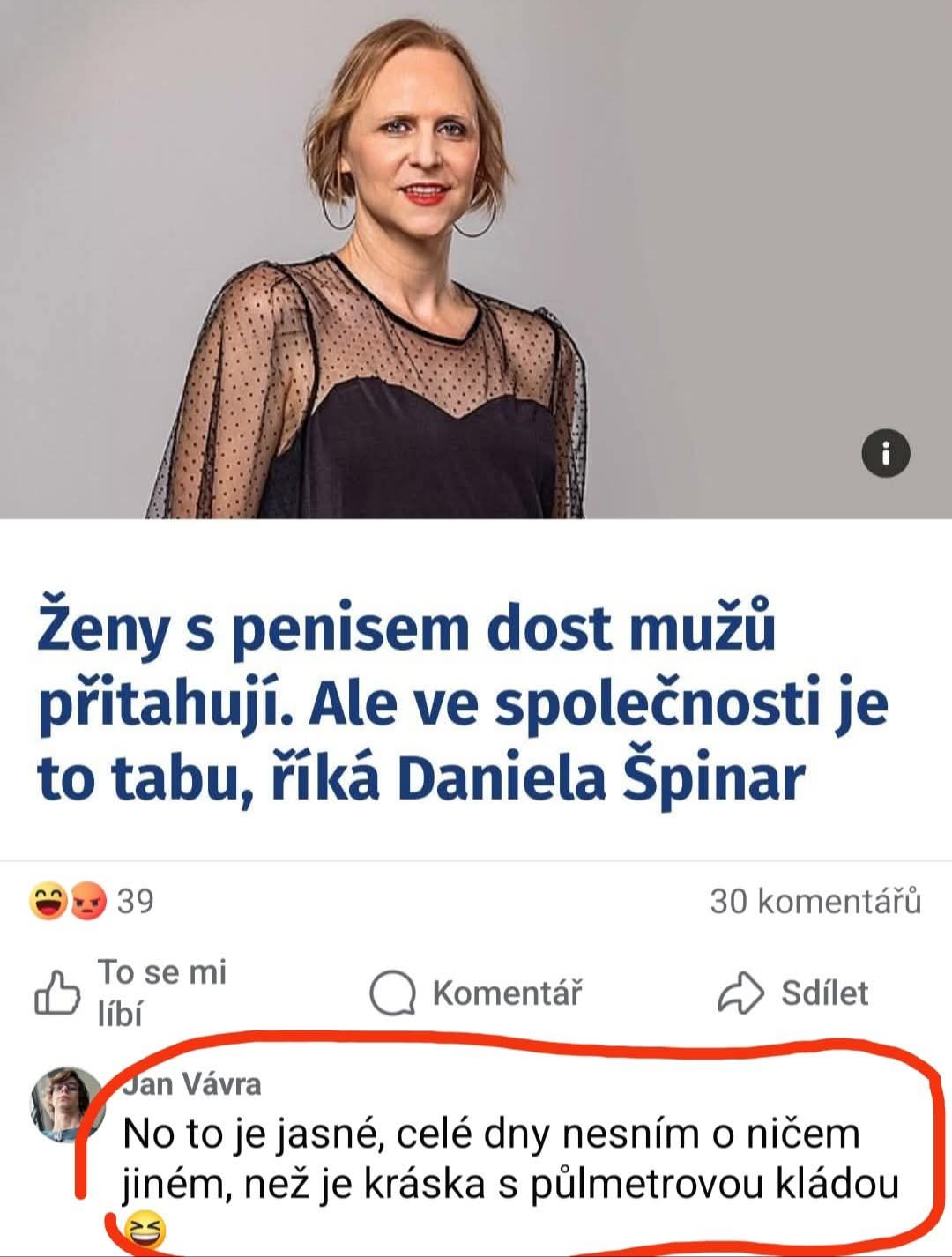Click the laughing reaction emoji beside 39
The height and width of the screenshot is (1257, 952).
pos(48,902)
